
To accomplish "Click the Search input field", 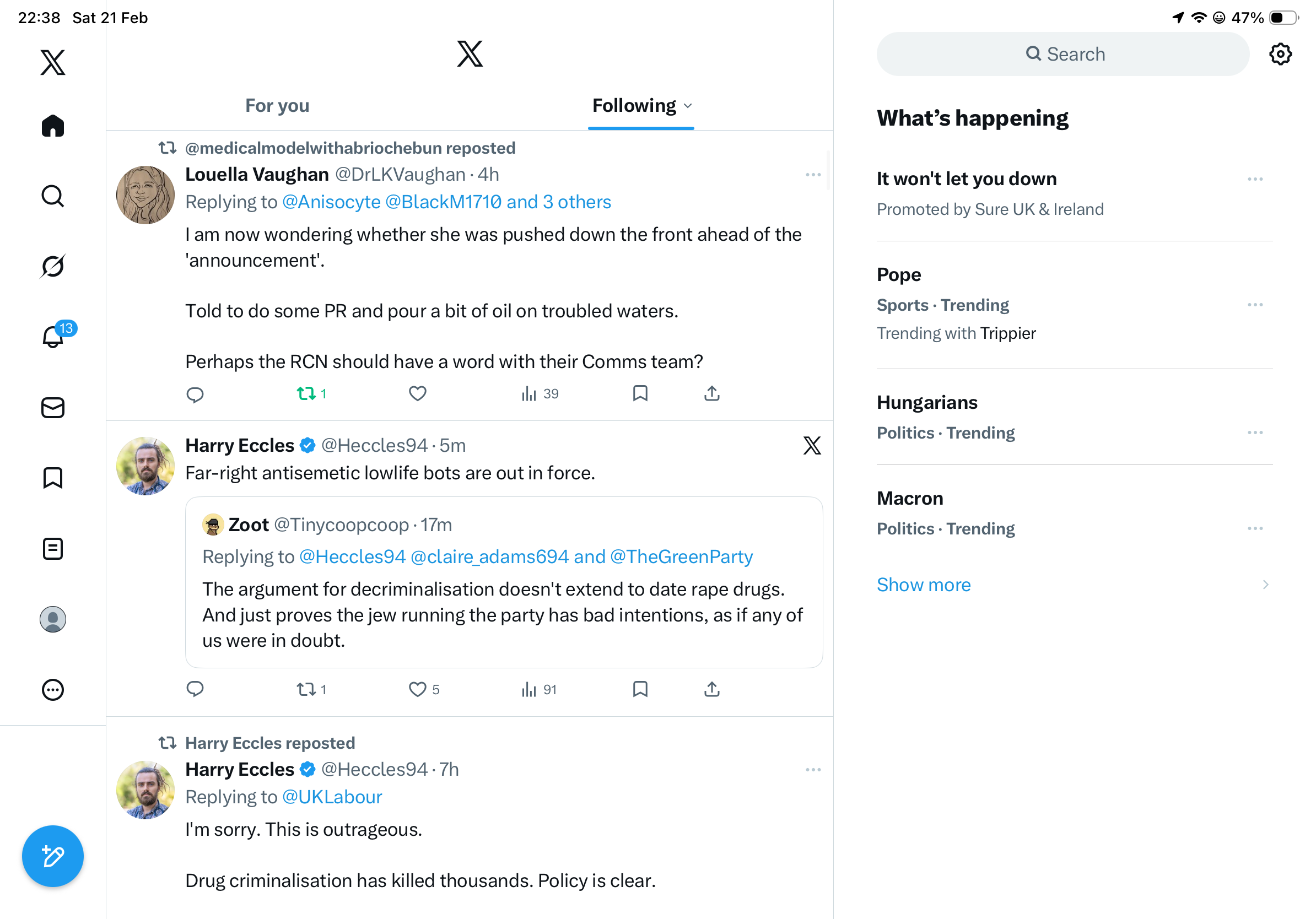I will click(x=1062, y=55).
